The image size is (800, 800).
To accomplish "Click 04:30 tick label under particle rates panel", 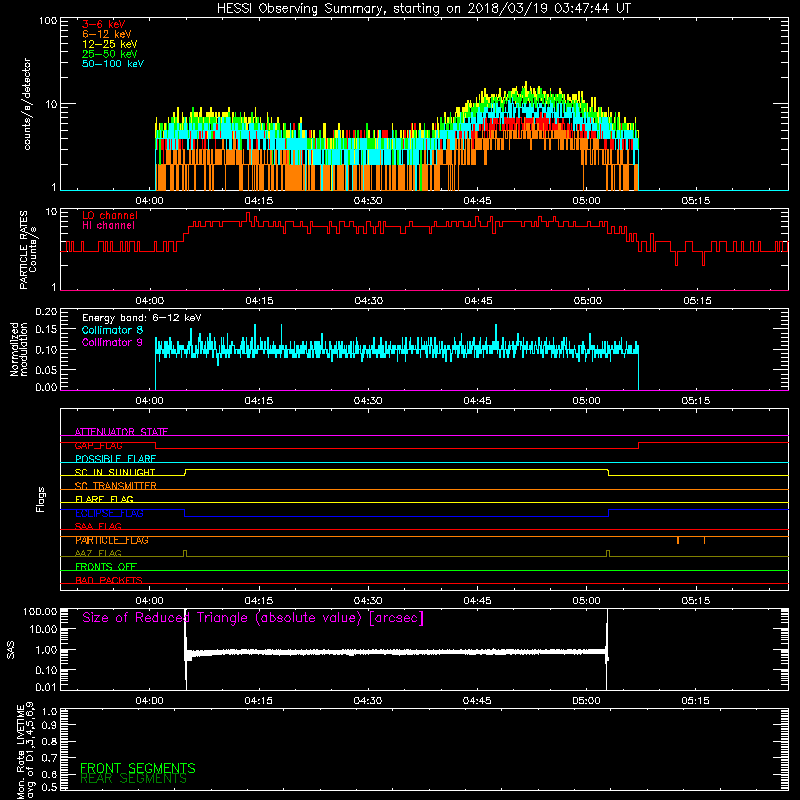I will [368, 301].
